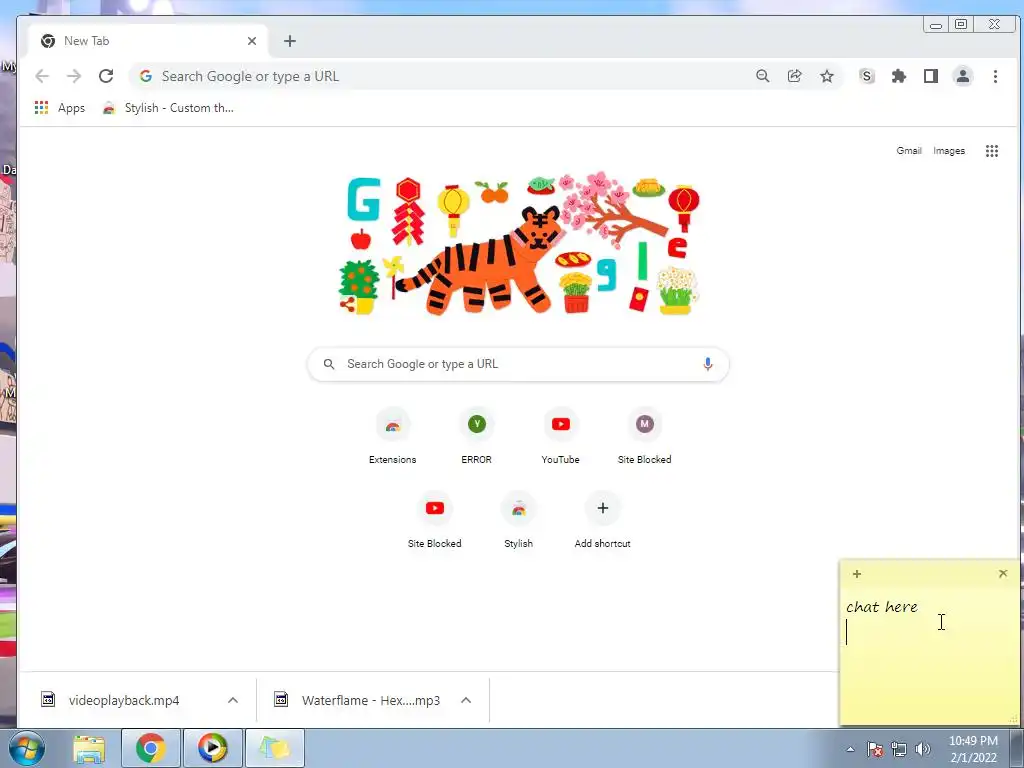
Task: Open Windows Media Player from taskbar
Action: (x=213, y=748)
